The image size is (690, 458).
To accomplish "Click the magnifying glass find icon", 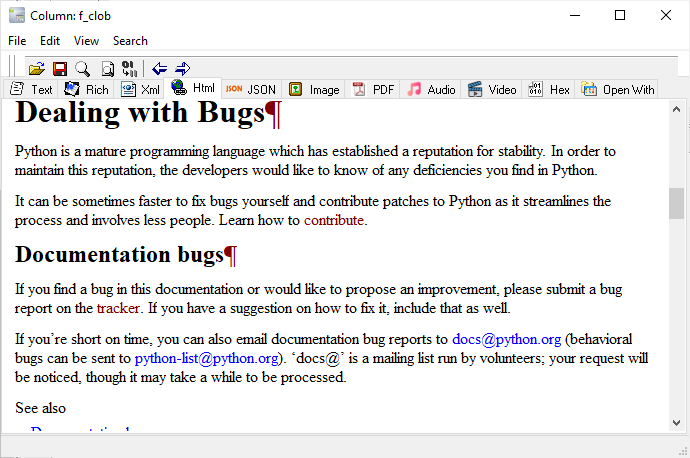I will pos(82,69).
